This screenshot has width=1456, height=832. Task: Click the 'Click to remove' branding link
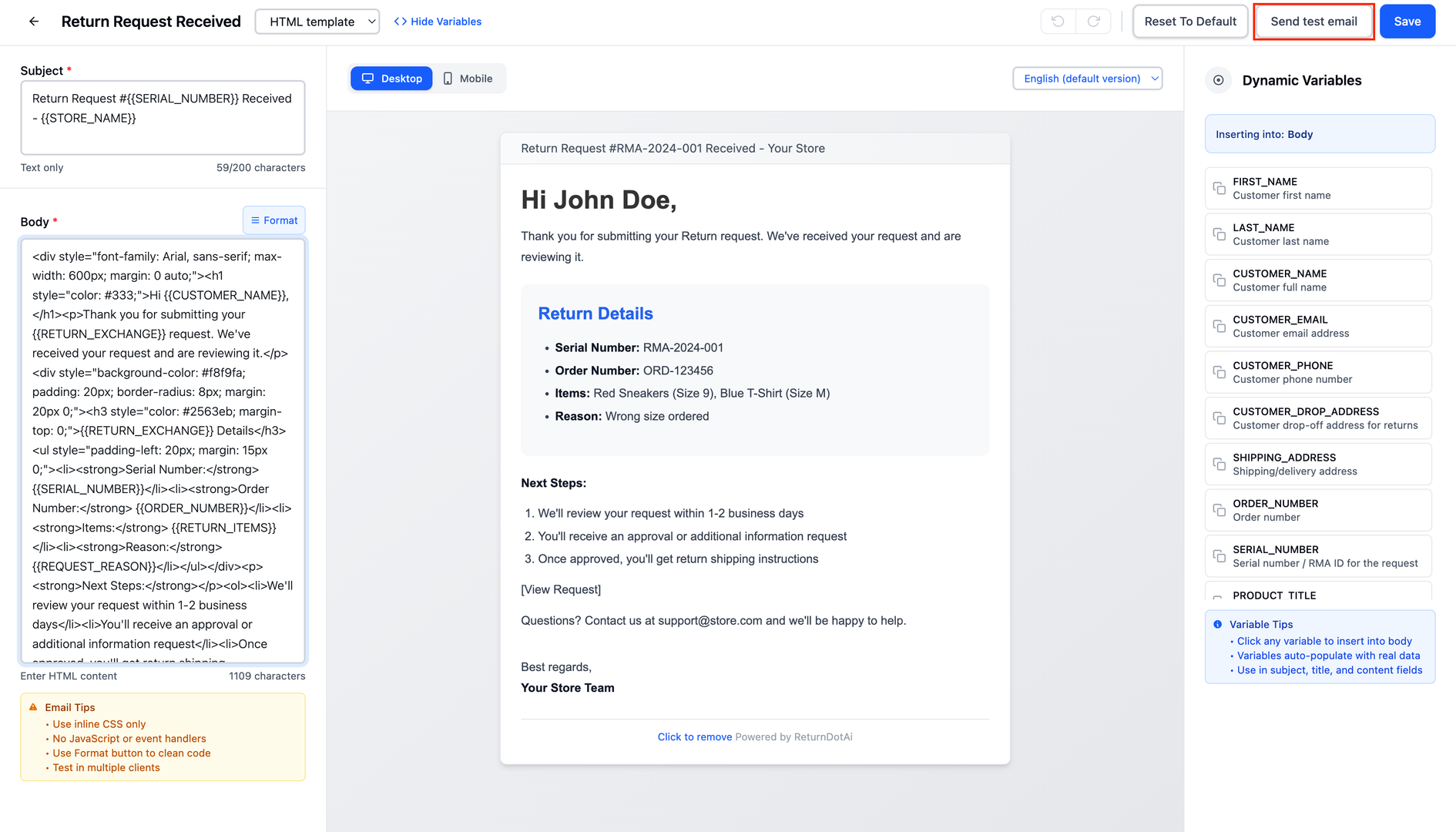[x=694, y=736]
